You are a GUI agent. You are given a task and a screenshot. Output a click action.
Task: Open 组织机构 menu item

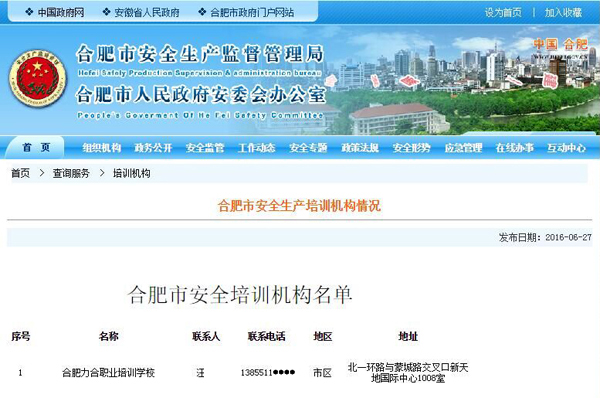click(x=101, y=148)
